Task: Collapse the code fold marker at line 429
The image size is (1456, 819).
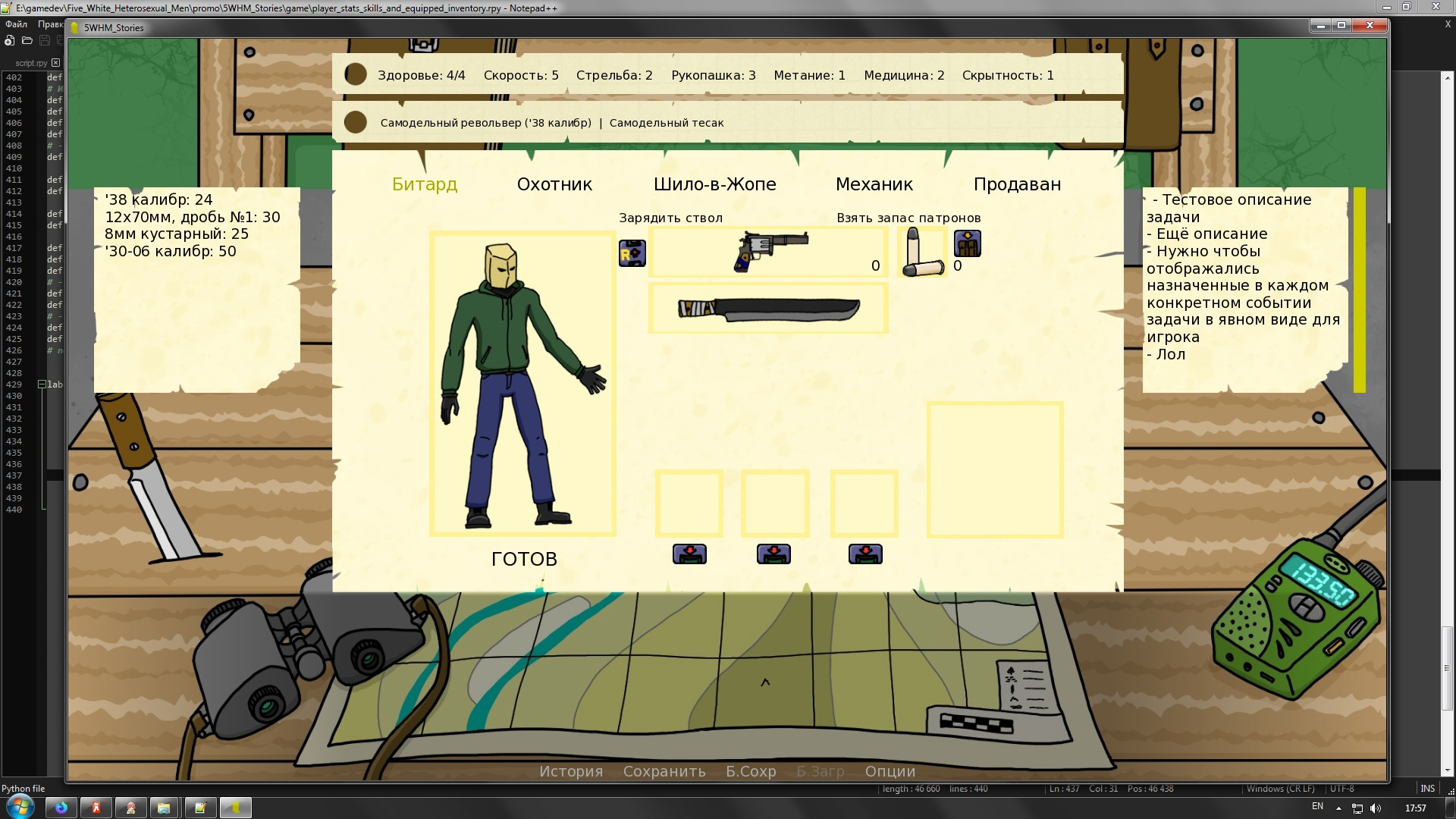Action: 42,384
